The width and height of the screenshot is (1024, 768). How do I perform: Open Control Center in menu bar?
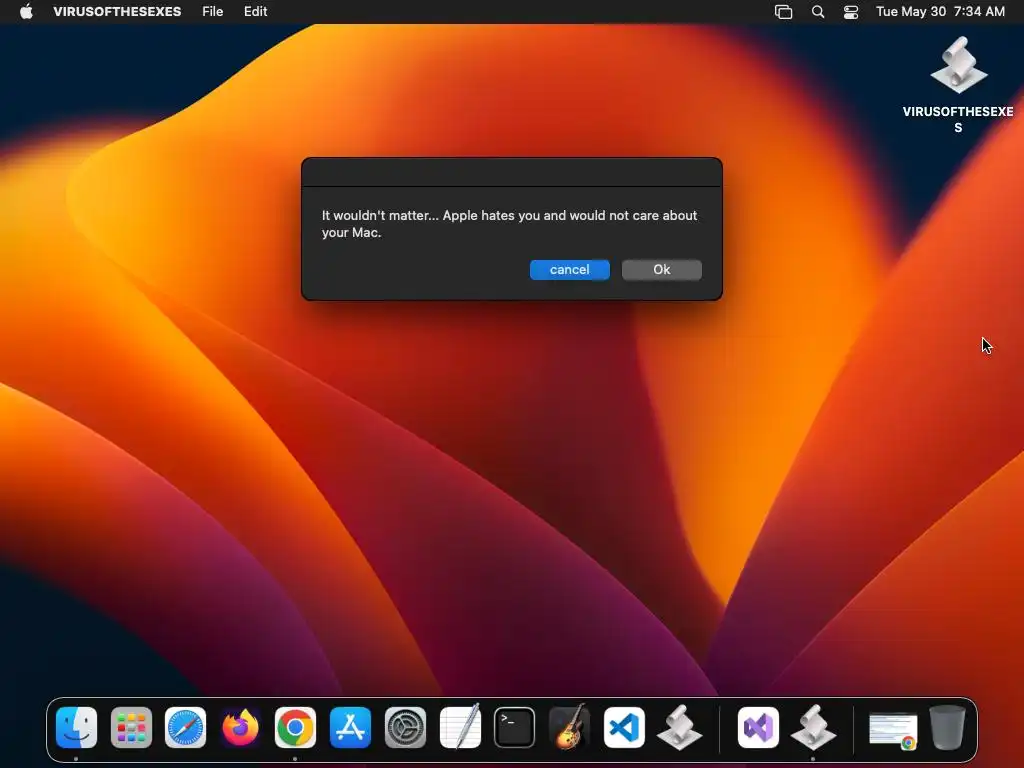coord(851,12)
